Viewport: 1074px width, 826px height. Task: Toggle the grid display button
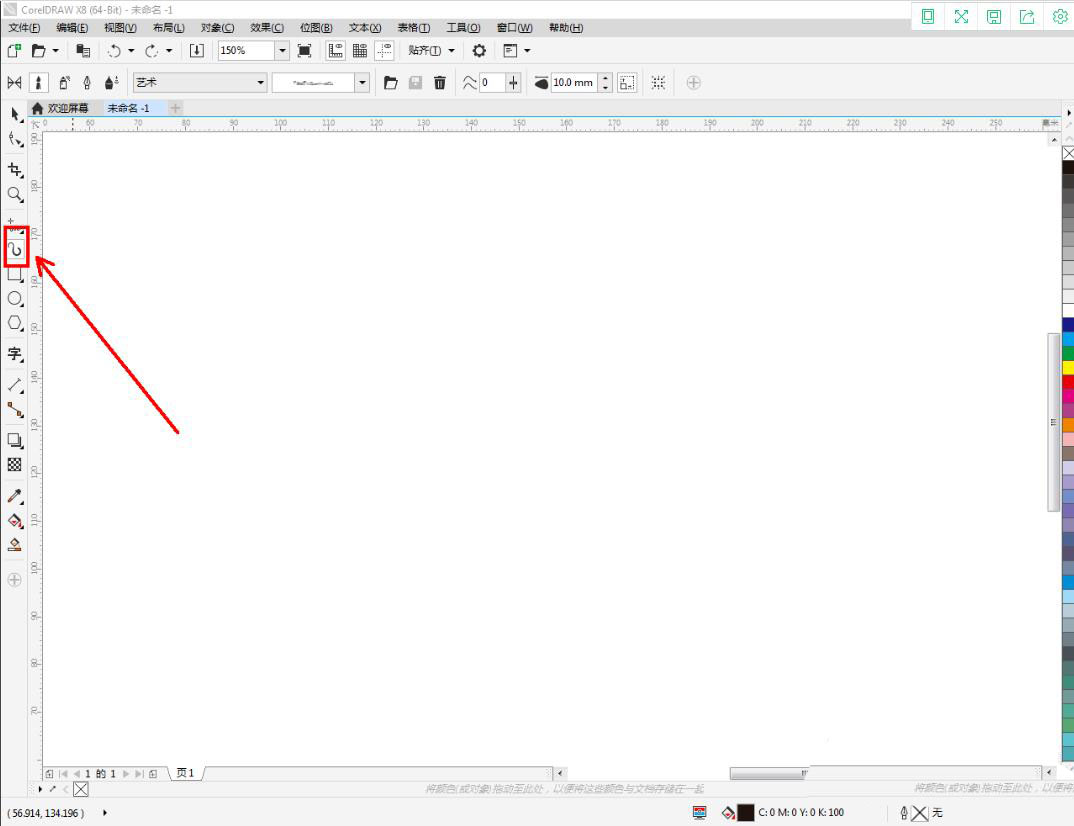360,50
